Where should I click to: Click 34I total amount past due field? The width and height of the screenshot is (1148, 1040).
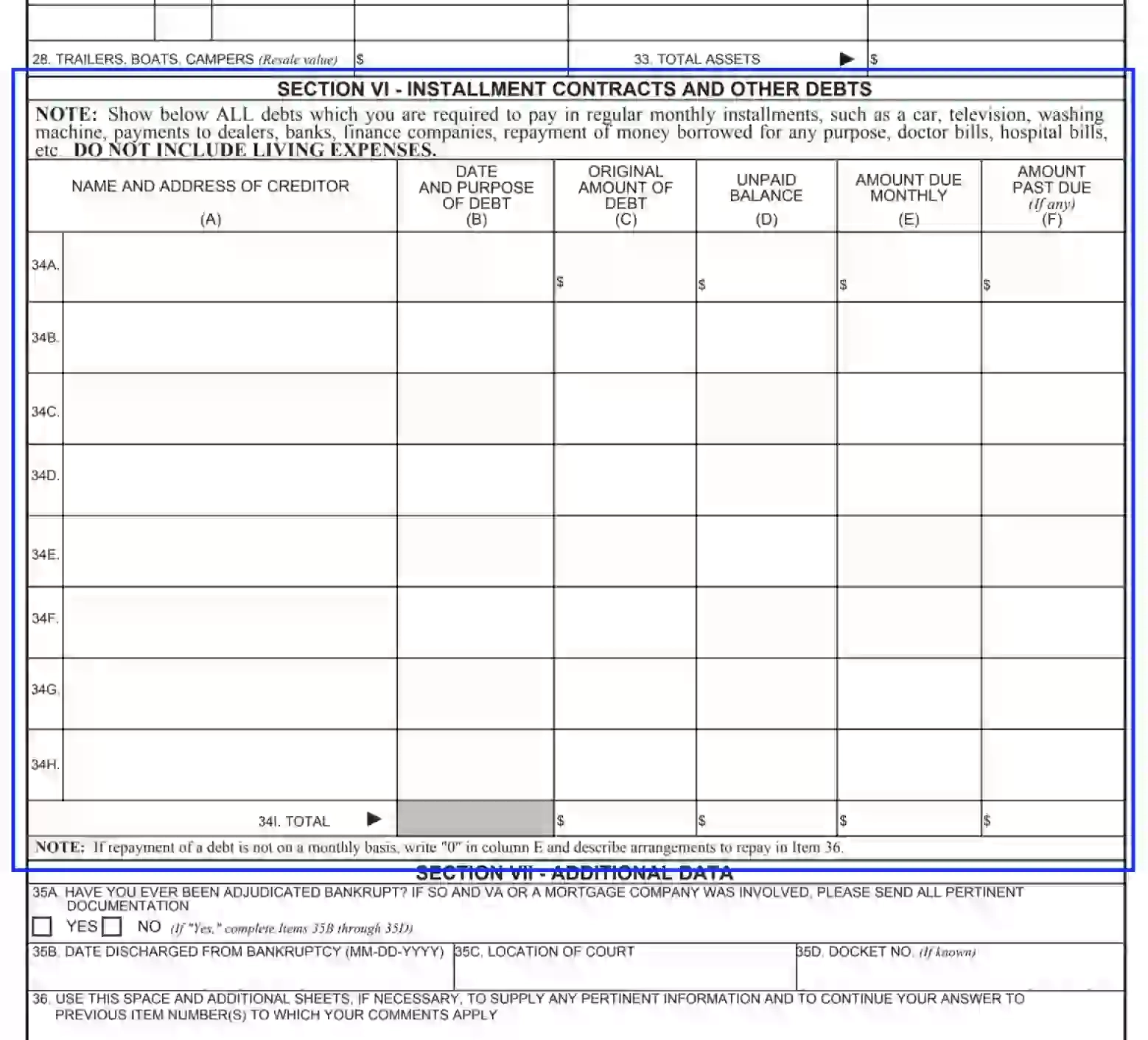[1052, 818]
